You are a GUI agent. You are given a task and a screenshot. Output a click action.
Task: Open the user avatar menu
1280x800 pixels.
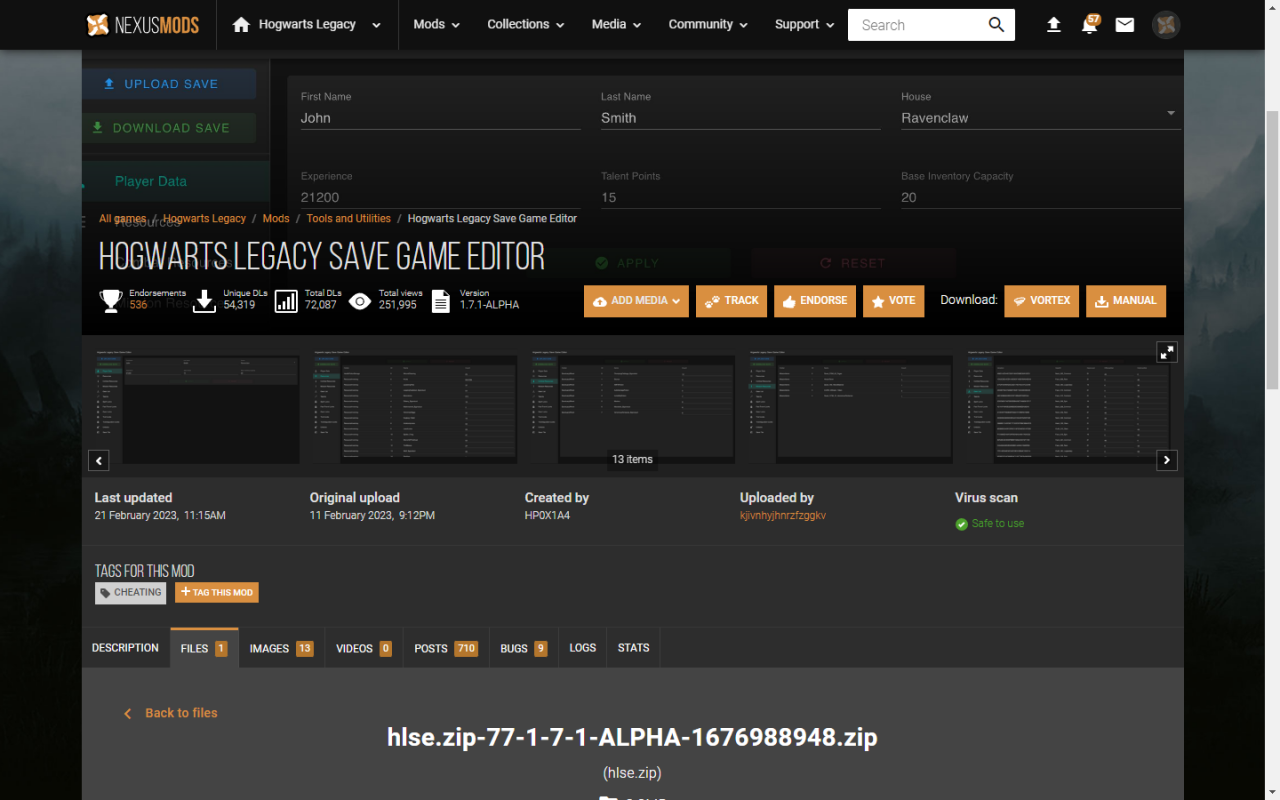1166,25
